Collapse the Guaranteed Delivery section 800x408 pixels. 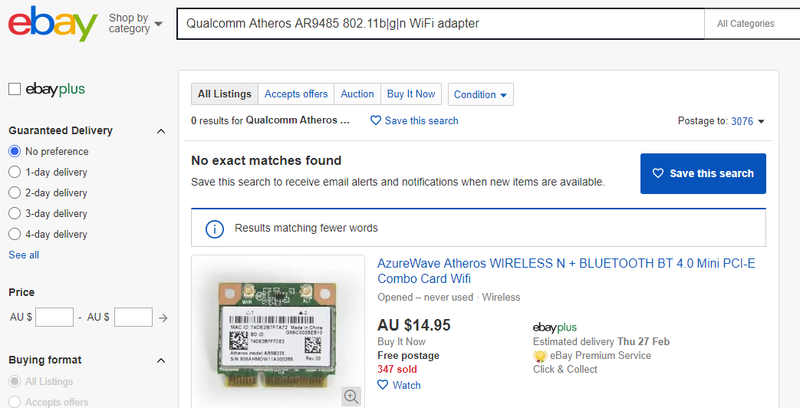162,131
